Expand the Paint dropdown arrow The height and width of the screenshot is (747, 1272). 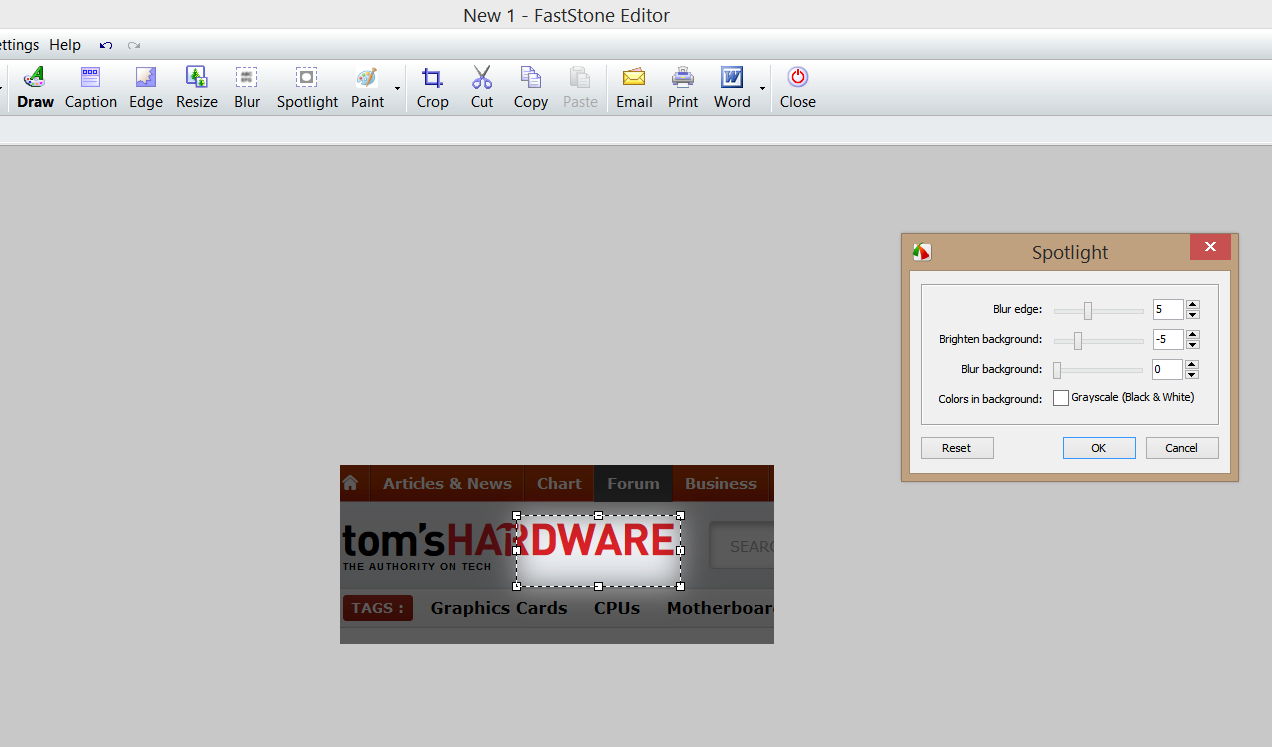(x=397, y=89)
